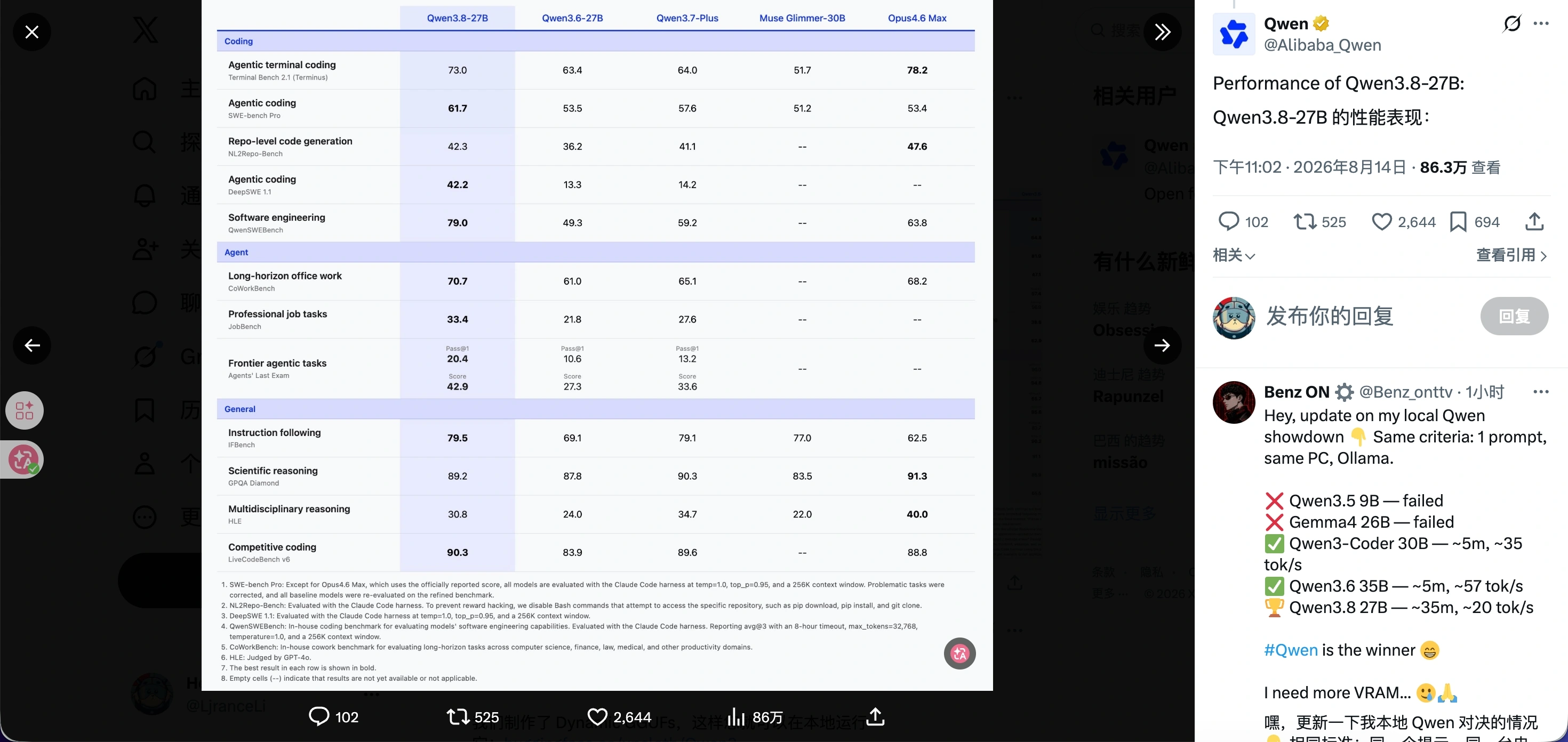Click reply icon in tweet stats row
1568x742 pixels.
[x=1228, y=221]
